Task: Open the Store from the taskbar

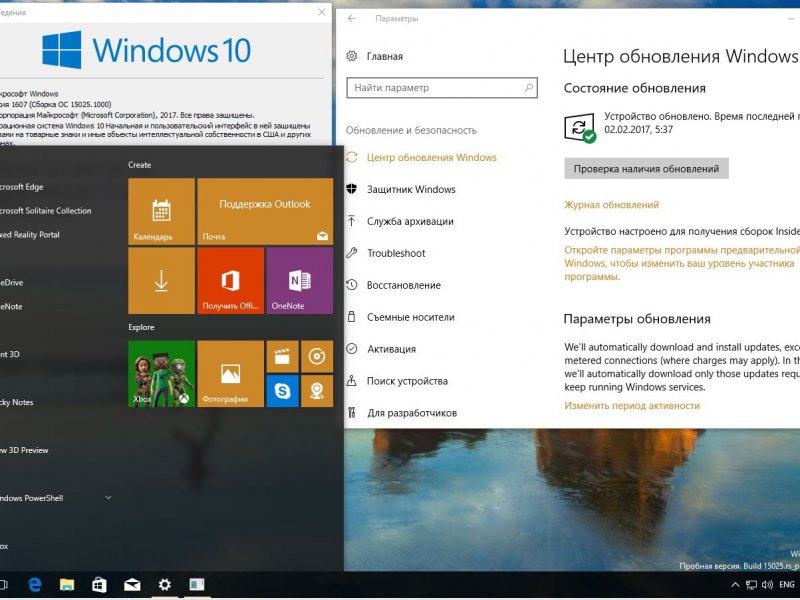Action: (99, 585)
